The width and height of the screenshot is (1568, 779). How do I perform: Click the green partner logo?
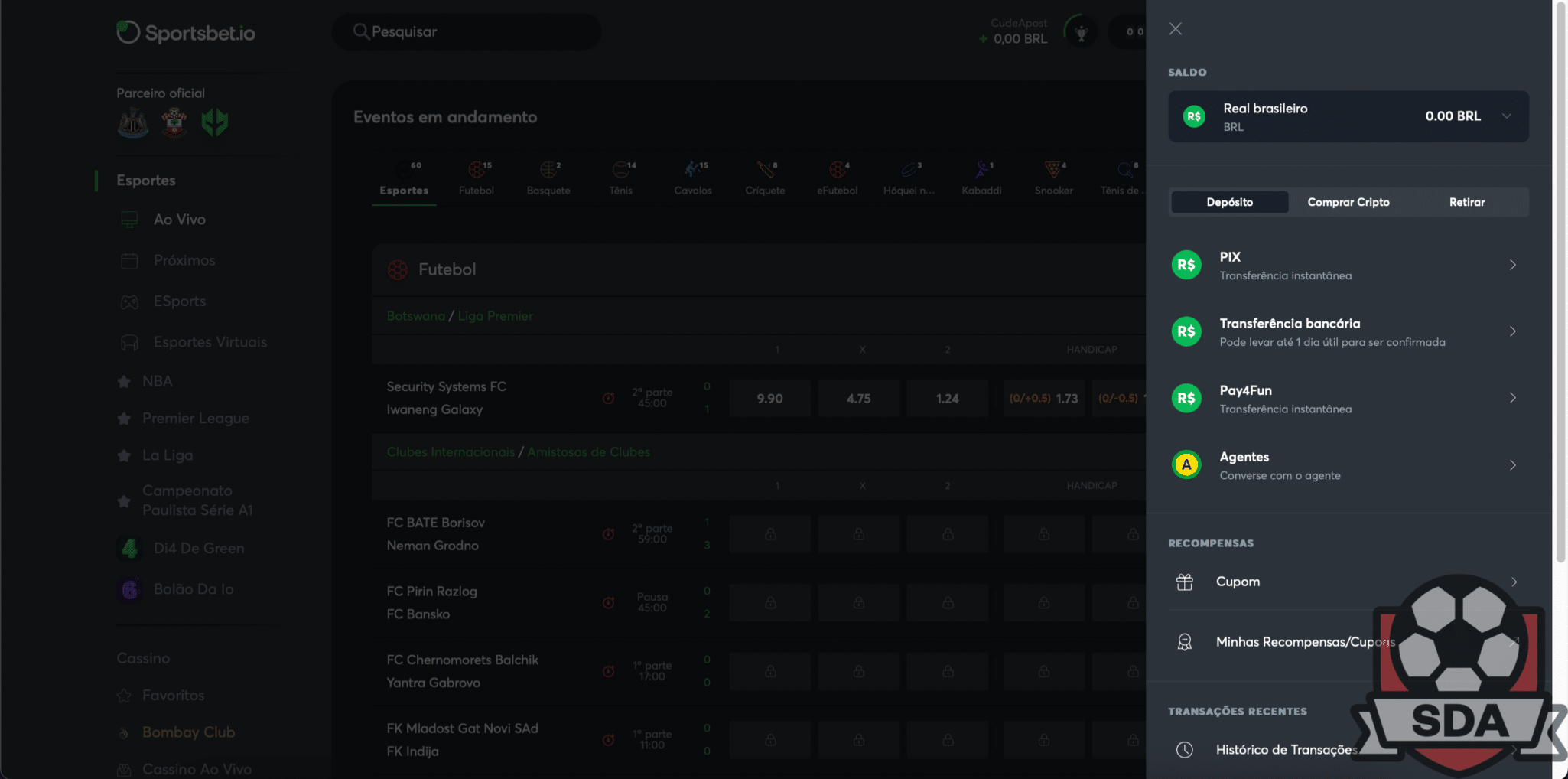(x=215, y=122)
